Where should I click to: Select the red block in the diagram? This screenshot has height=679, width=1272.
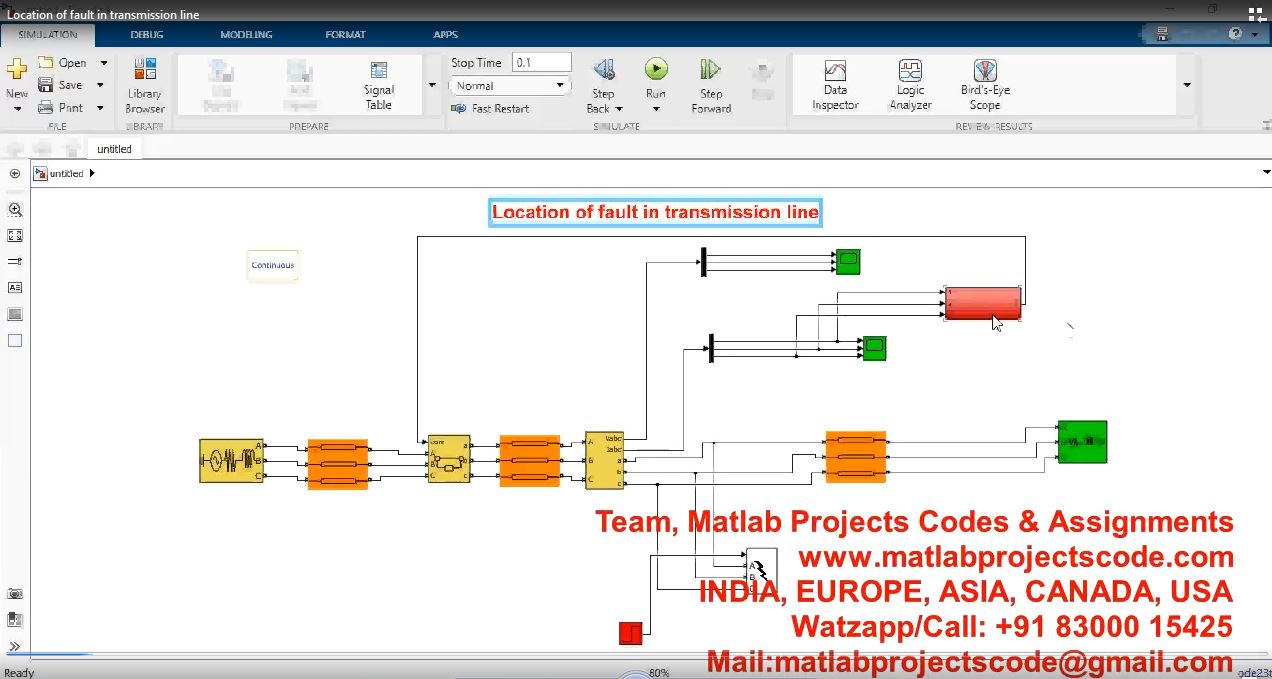click(x=982, y=303)
